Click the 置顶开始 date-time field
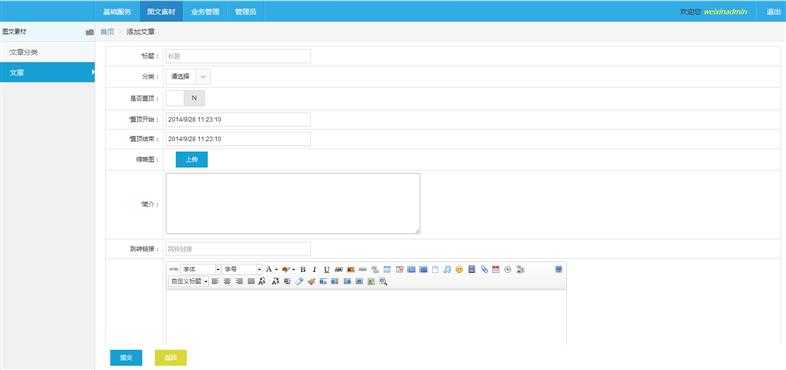Image resolution: width=786 pixels, height=370 pixels. pyautogui.click(x=238, y=120)
